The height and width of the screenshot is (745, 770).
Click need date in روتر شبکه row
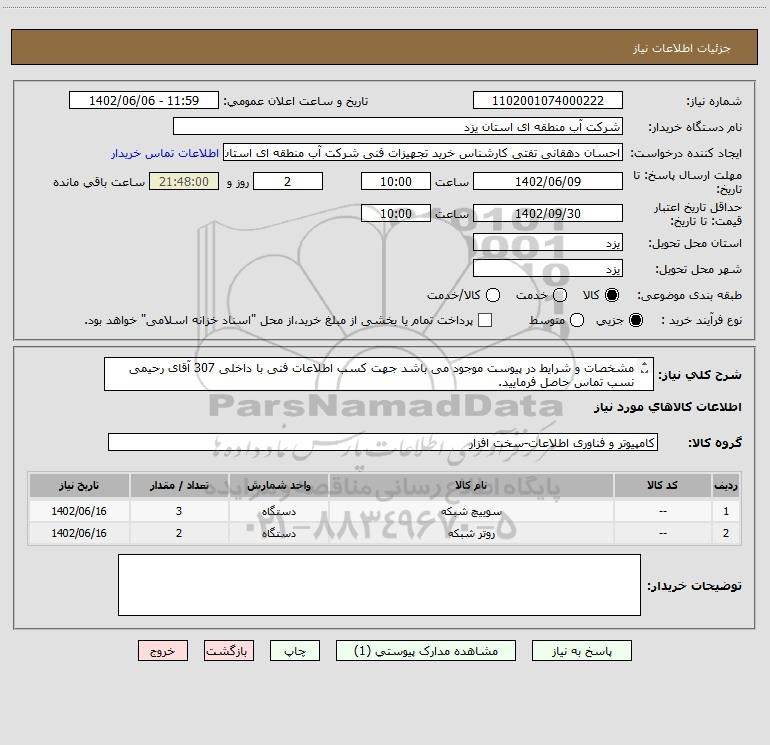79,533
